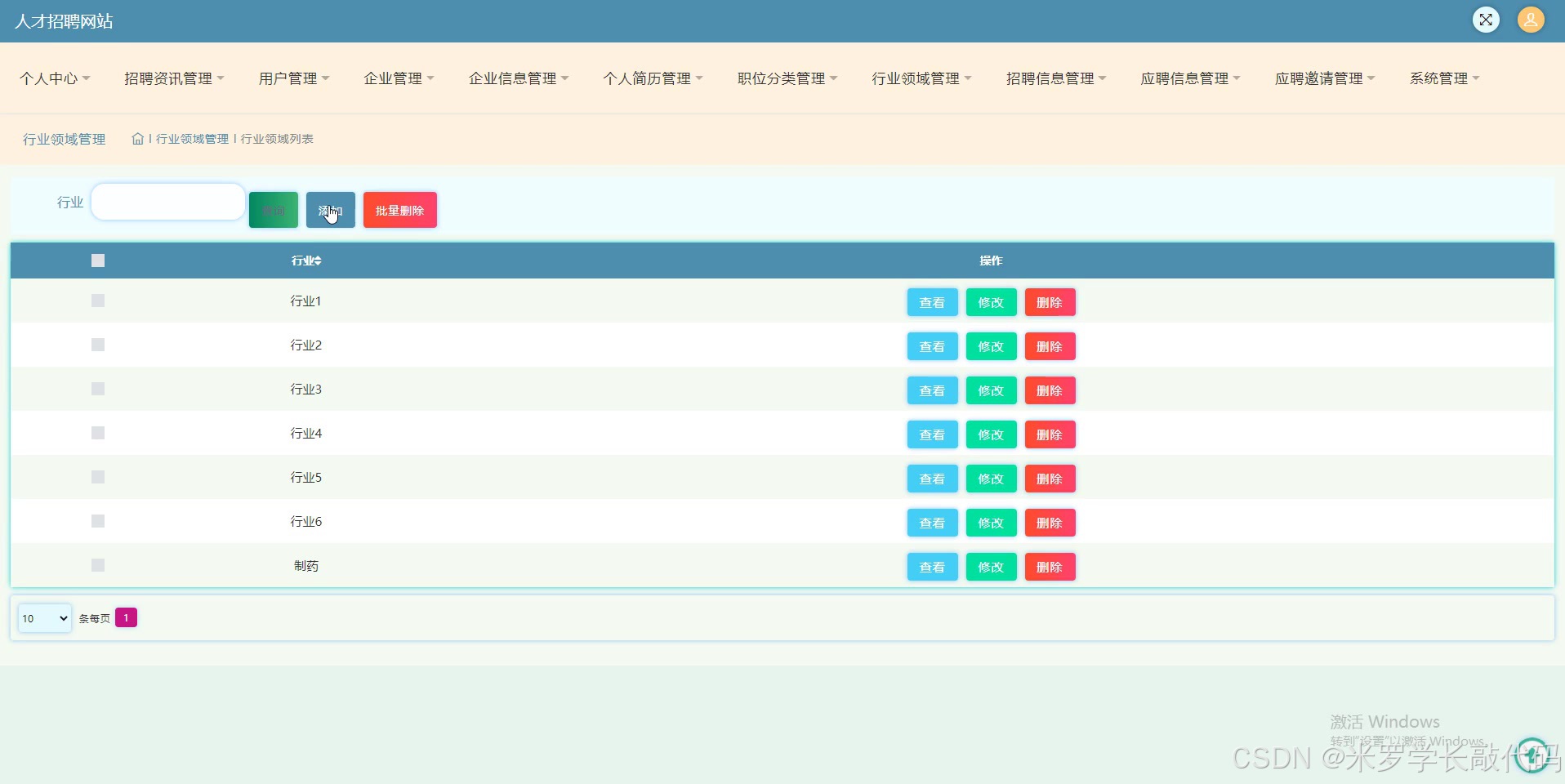
Task: Click 查看 for row 行业1
Action: click(932, 302)
